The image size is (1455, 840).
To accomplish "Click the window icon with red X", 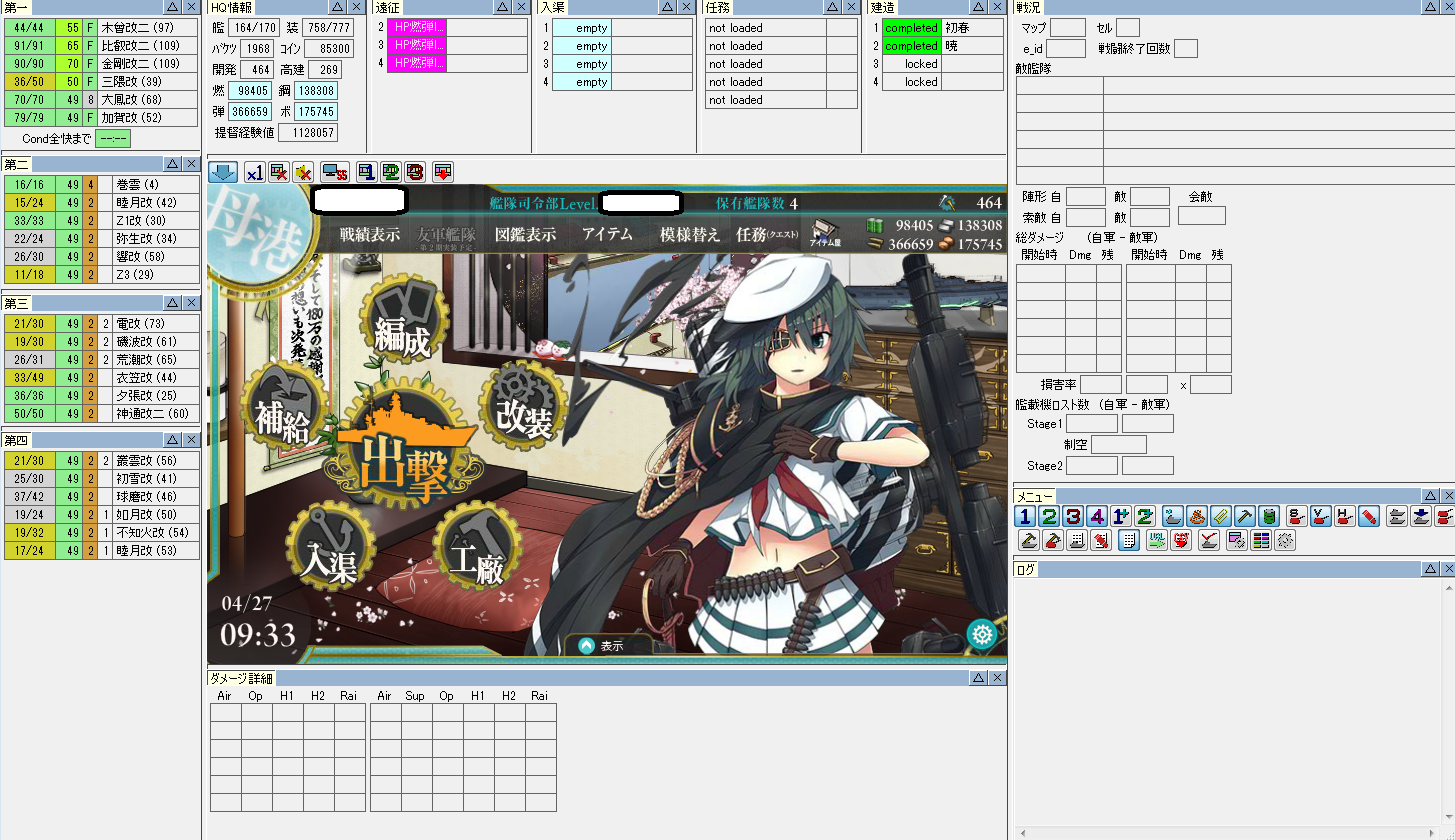I will tap(279, 172).
